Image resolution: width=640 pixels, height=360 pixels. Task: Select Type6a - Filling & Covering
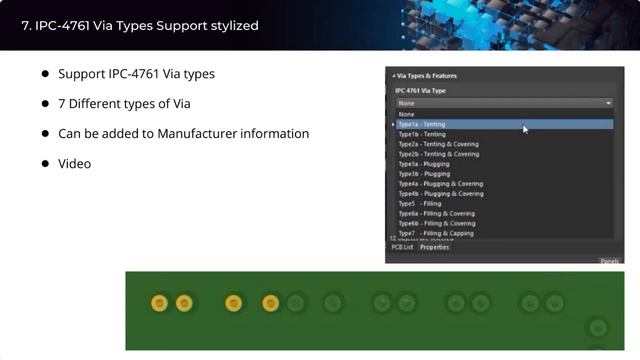tap(505, 213)
